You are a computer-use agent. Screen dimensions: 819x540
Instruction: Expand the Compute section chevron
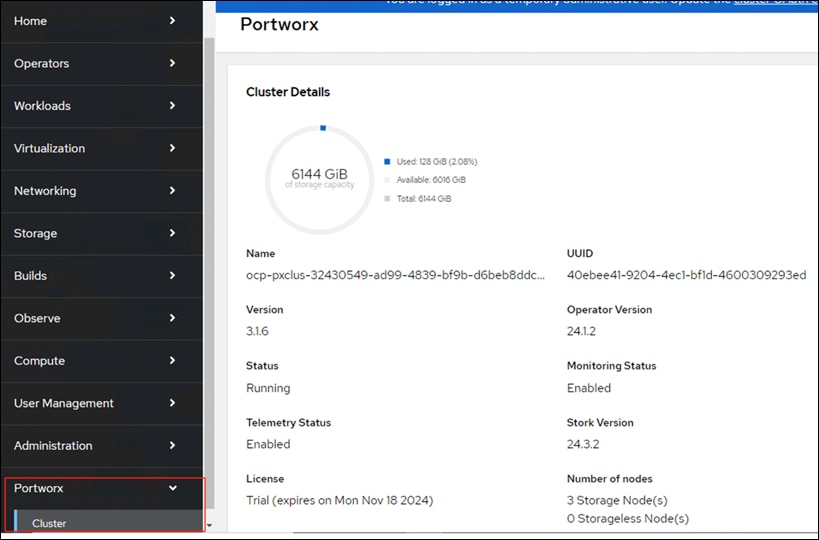[x=172, y=360]
